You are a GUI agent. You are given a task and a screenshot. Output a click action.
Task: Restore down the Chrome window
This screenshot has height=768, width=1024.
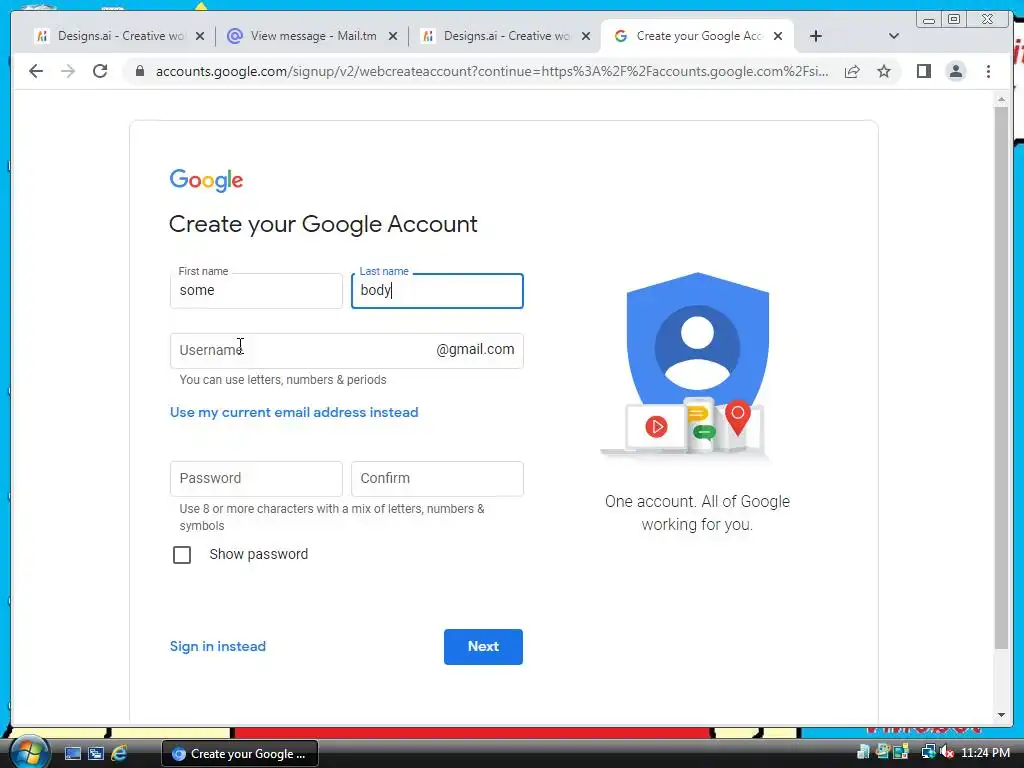pos(954,20)
